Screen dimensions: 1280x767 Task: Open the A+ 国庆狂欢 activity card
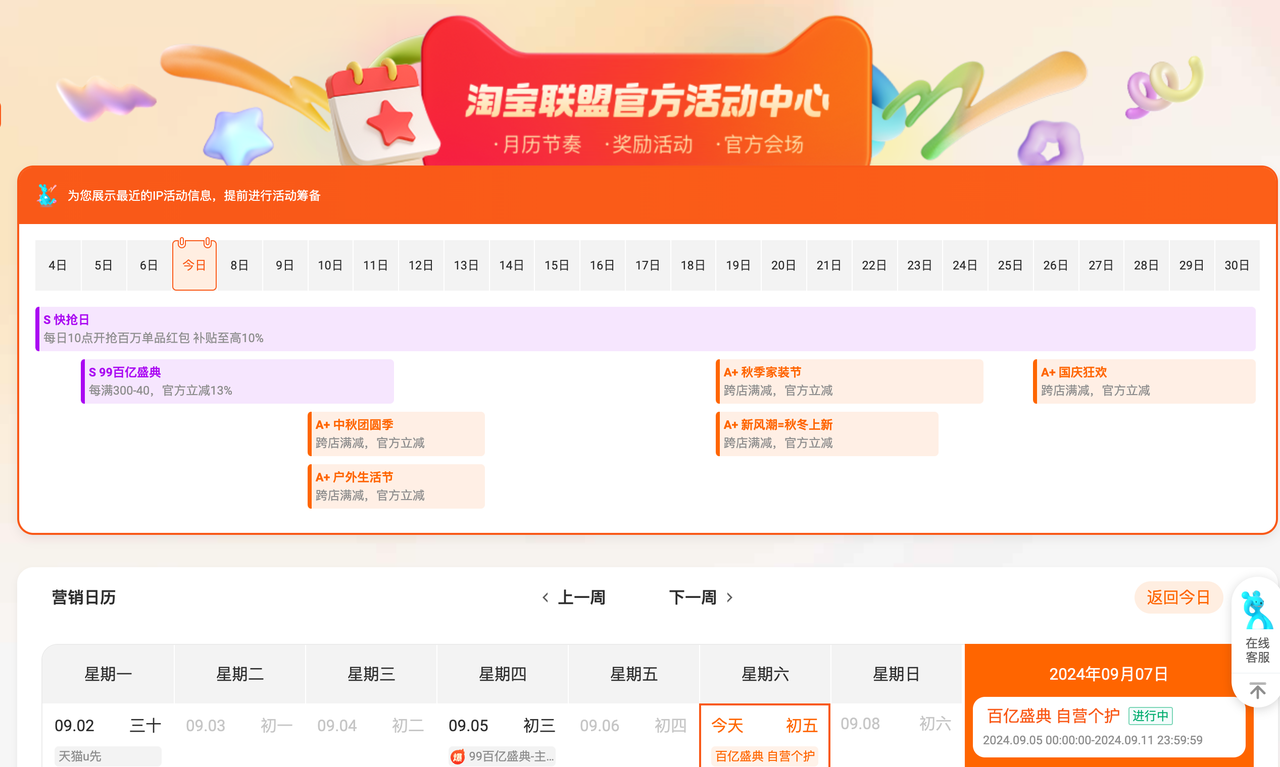point(1144,381)
